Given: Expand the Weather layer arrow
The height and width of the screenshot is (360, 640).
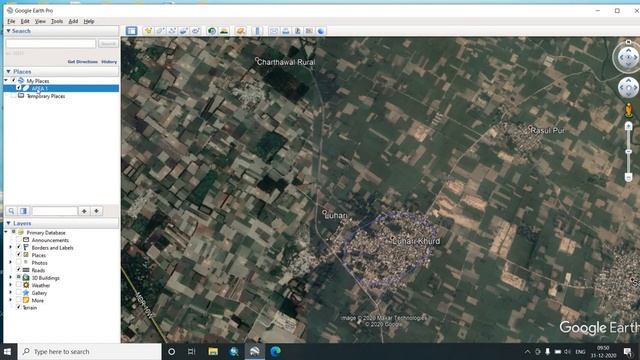Looking at the screenshot, I should (11, 285).
